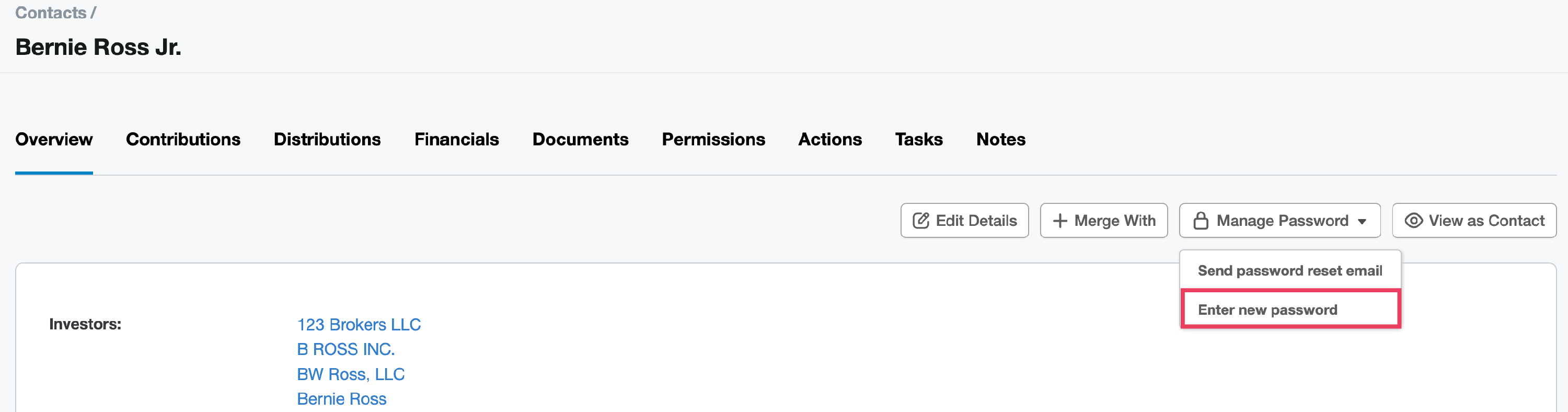This screenshot has height=412, width=1568.
Task: Expand the Manage Password dropdown arrow
Action: 1362,222
